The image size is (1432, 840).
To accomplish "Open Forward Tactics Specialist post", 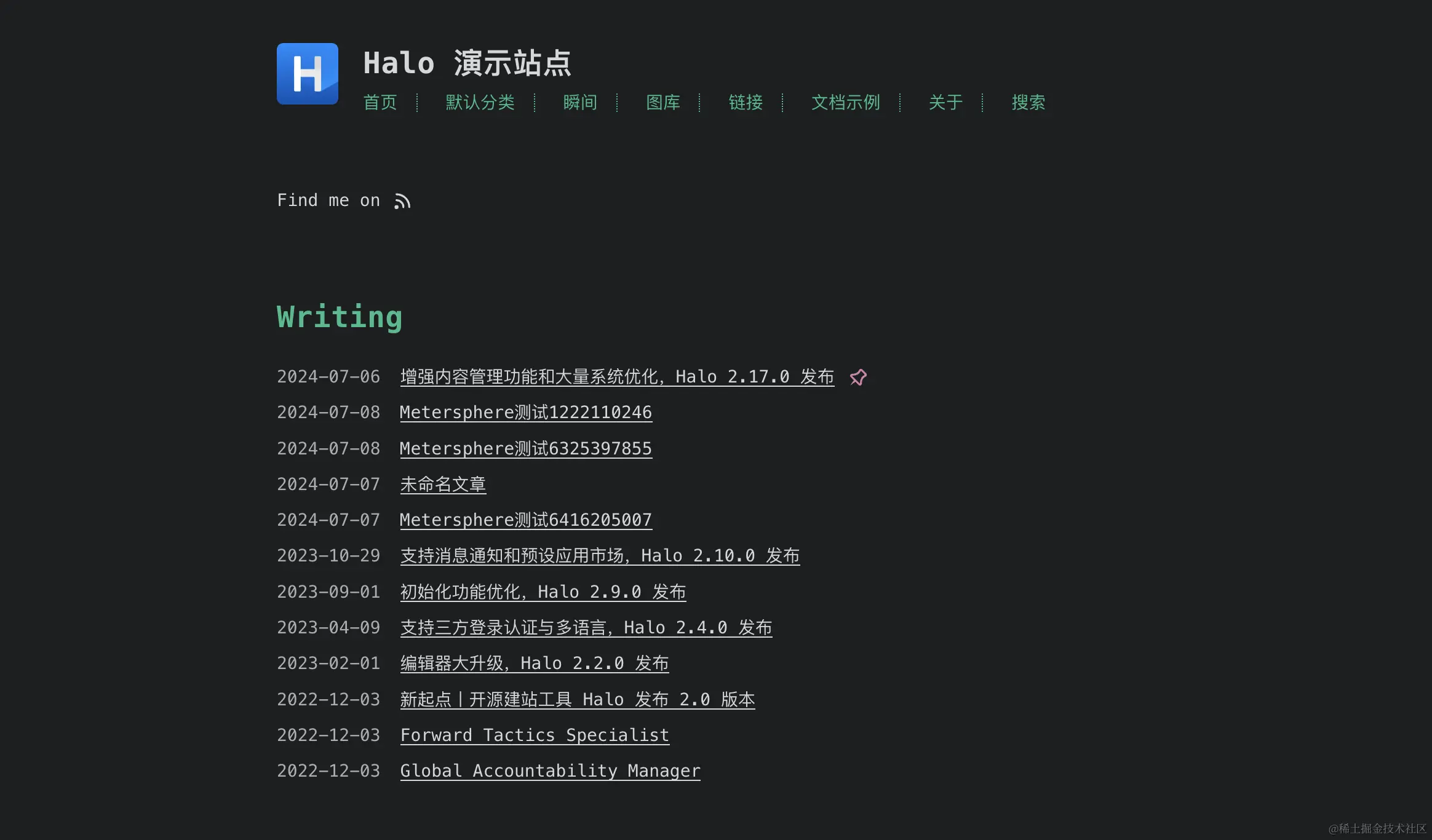I will click(x=534, y=735).
